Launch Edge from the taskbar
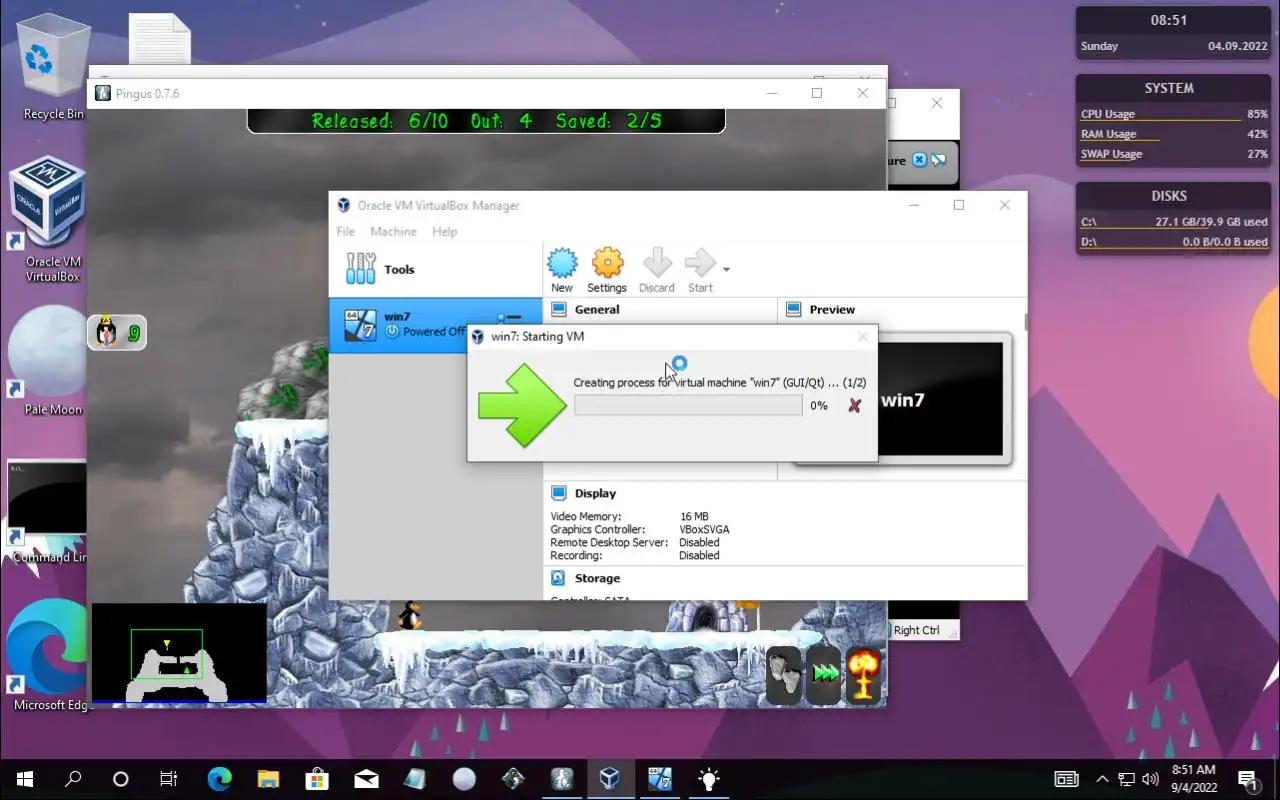This screenshot has height=800, width=1280. 219,779
